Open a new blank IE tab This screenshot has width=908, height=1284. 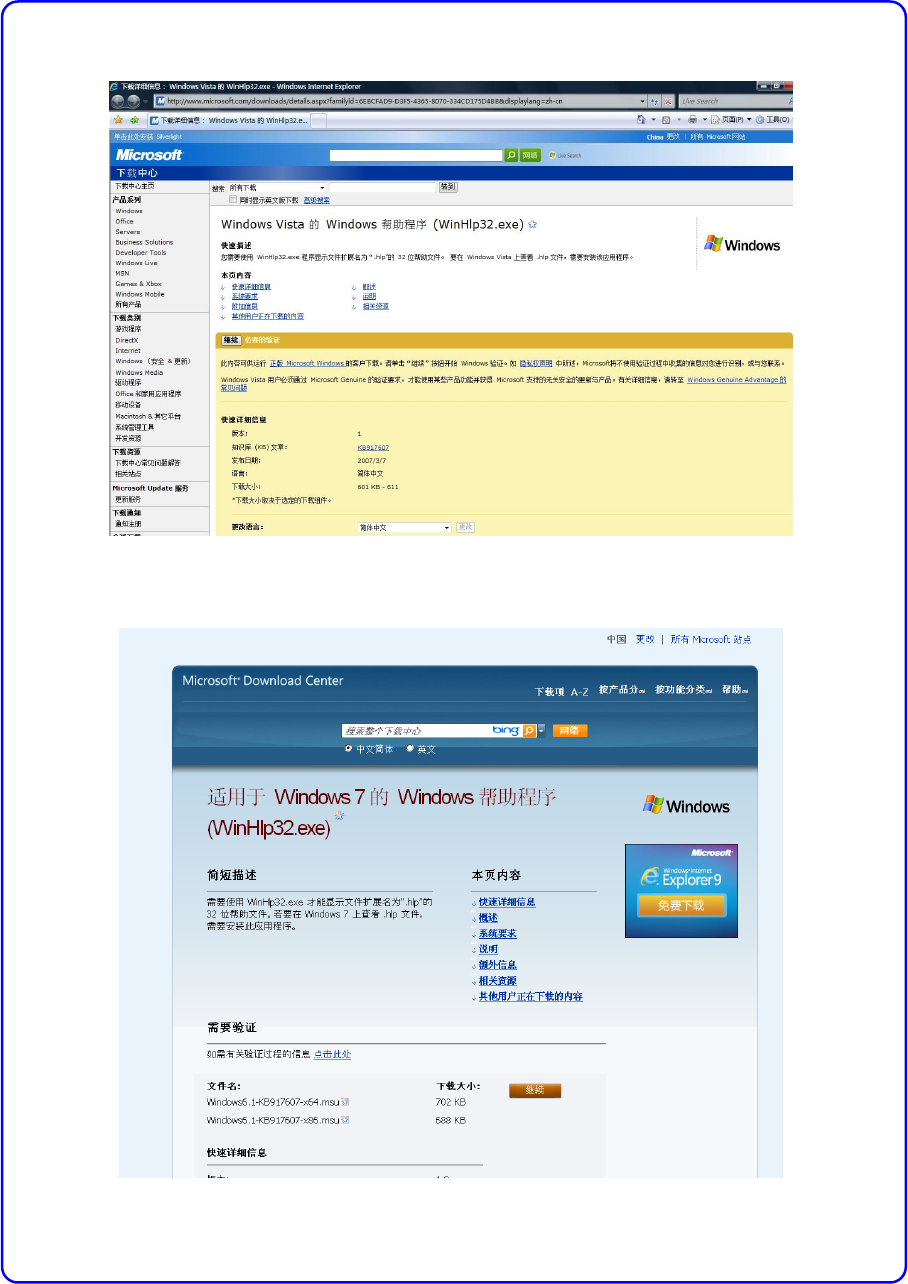pyautogui.click(x=318, y=120)
